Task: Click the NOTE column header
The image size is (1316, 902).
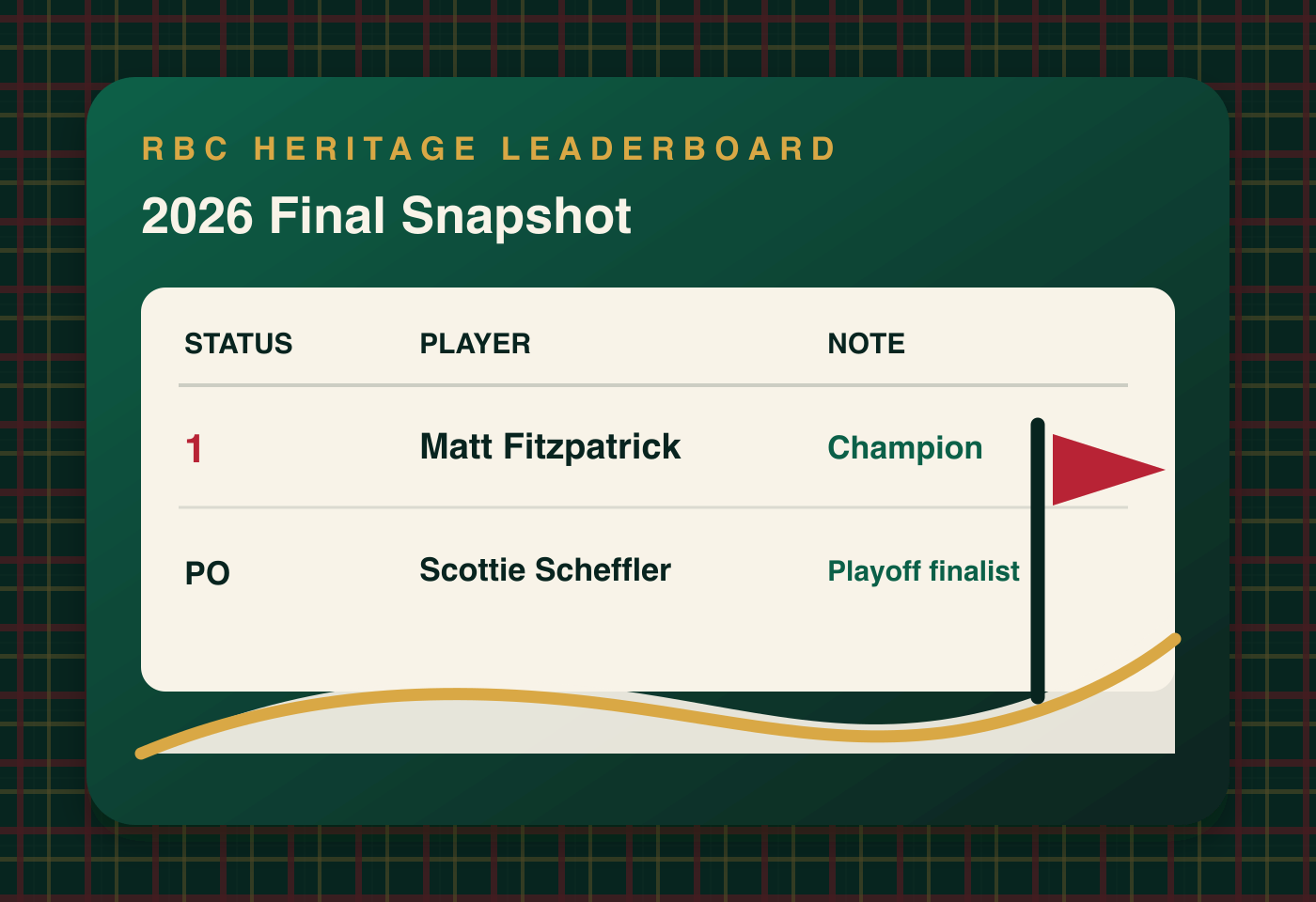Action: [866, 344]
